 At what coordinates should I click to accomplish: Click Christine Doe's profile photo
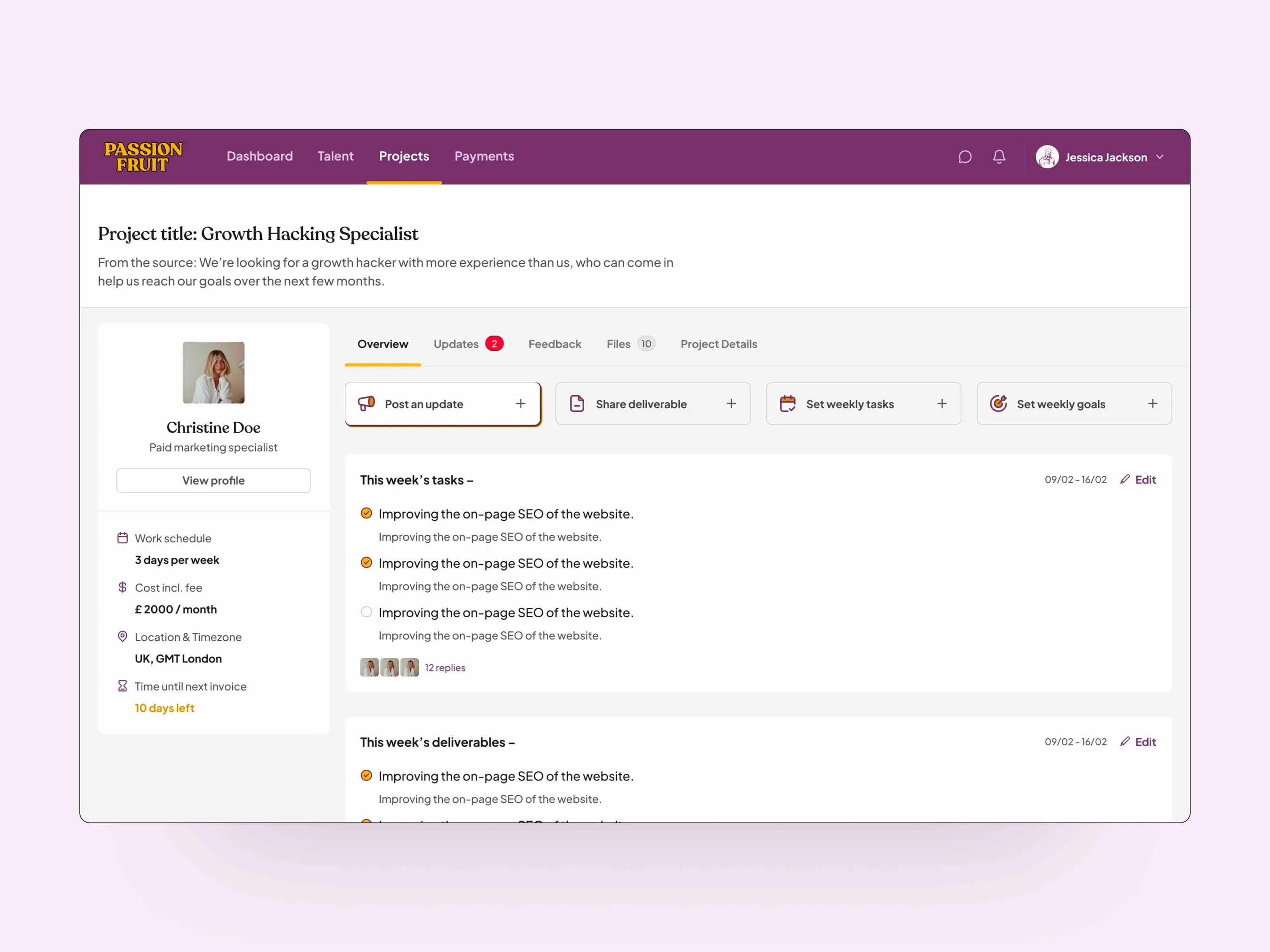click(213, 372)
